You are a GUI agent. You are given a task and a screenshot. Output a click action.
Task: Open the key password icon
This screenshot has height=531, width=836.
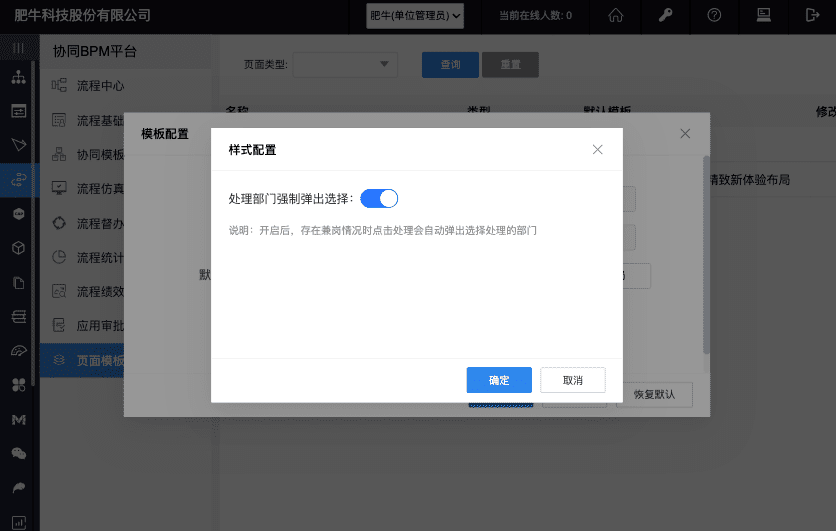coord(665,15)
